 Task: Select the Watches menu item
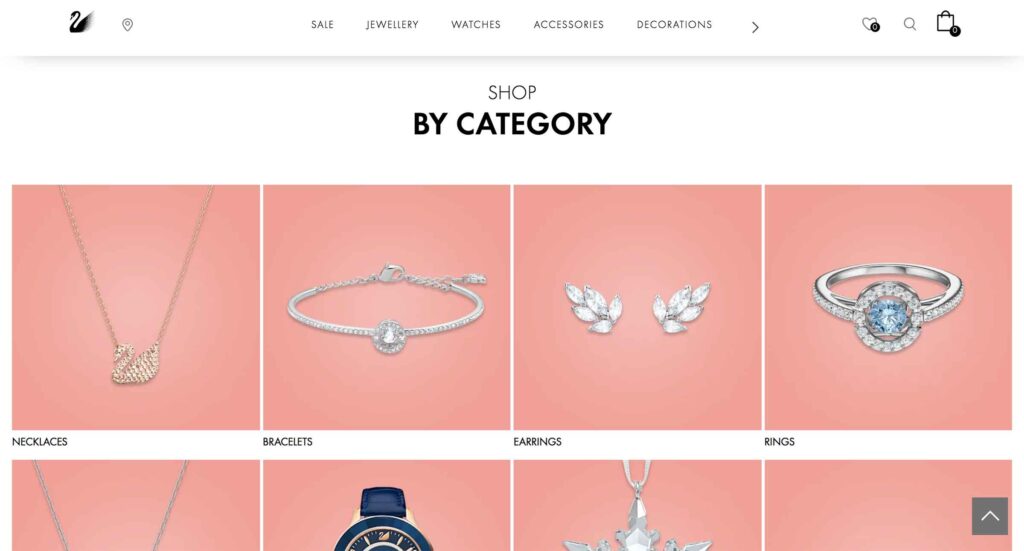(x=476, y=25)
